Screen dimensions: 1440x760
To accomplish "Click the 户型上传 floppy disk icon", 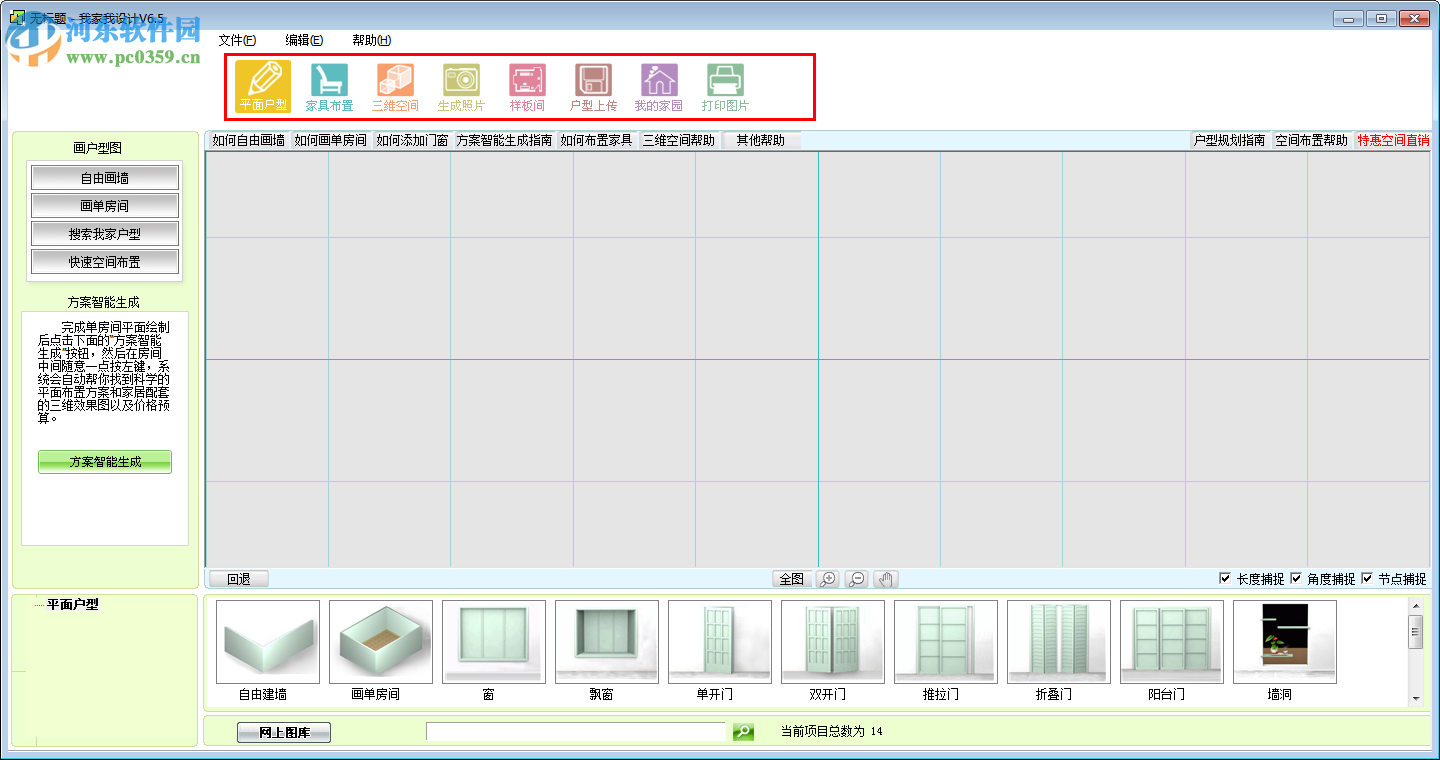I will (x=593, y=86).
